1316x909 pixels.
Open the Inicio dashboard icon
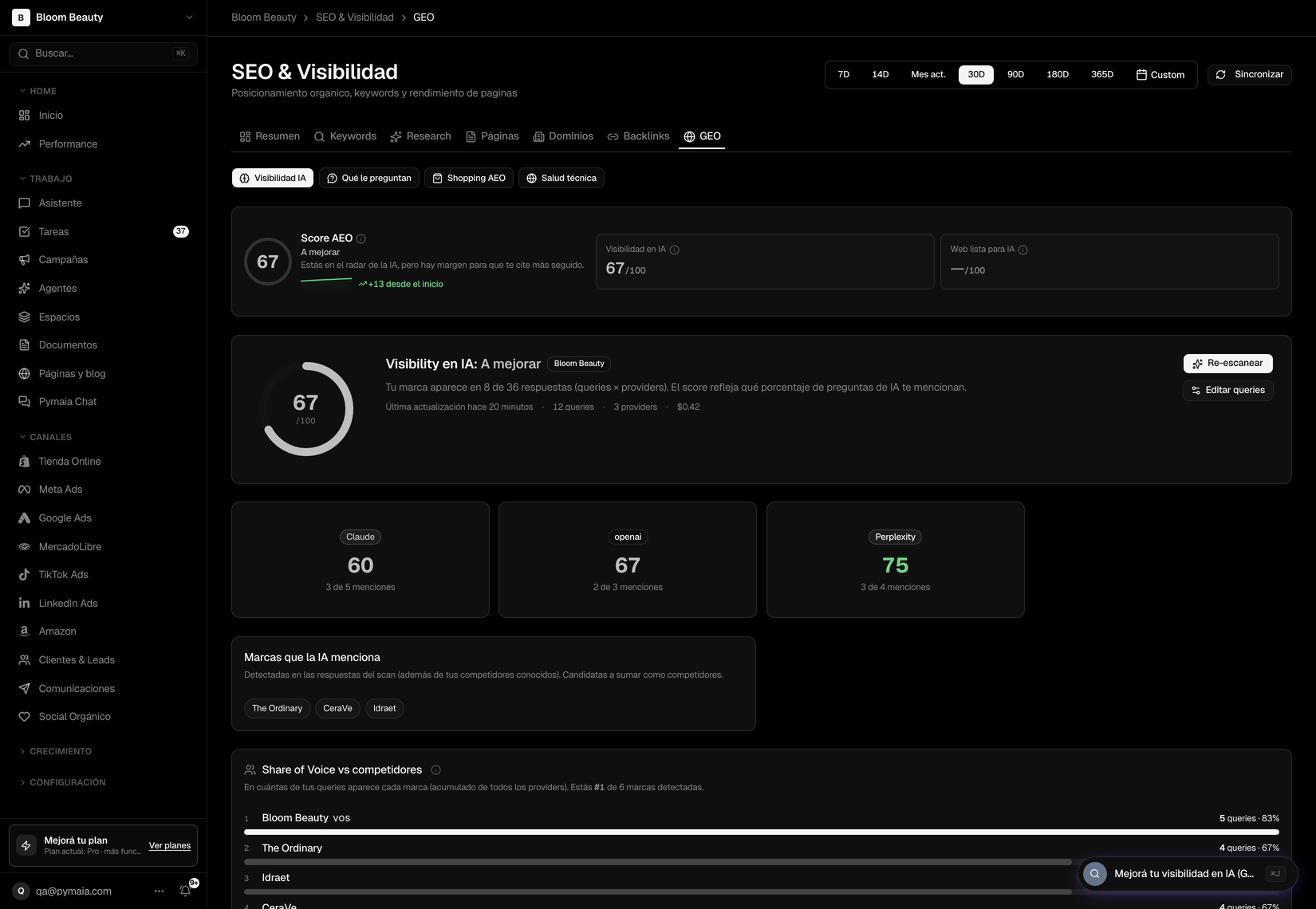[24, 116]
